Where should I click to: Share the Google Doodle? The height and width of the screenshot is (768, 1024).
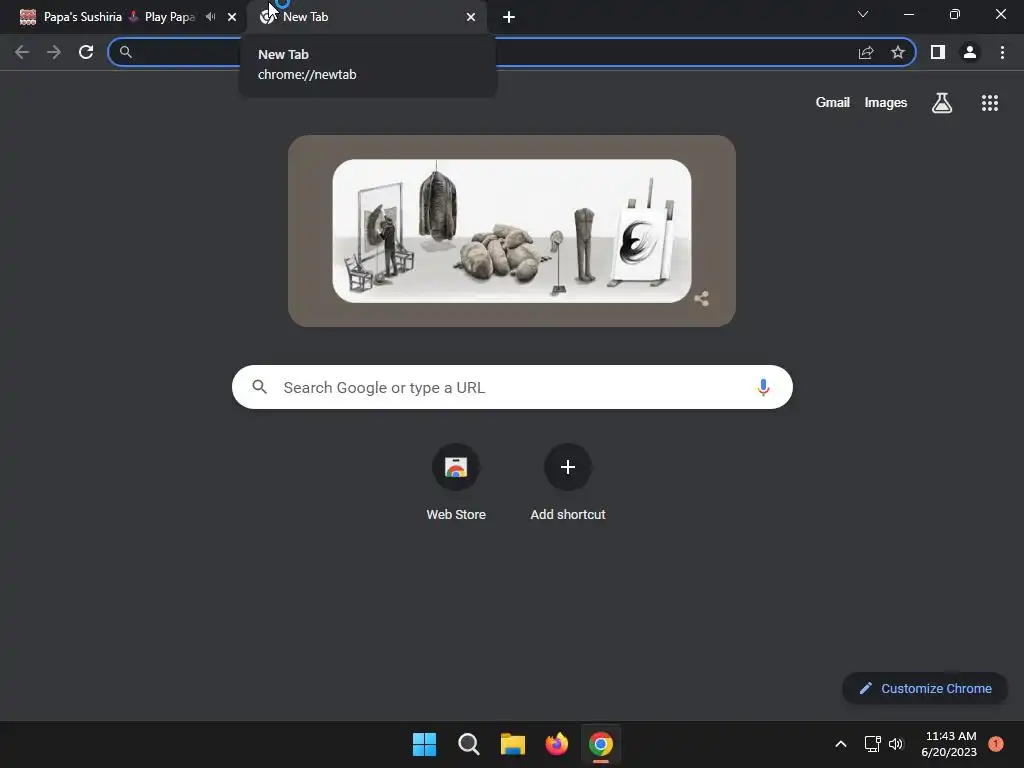coord(701,299)
